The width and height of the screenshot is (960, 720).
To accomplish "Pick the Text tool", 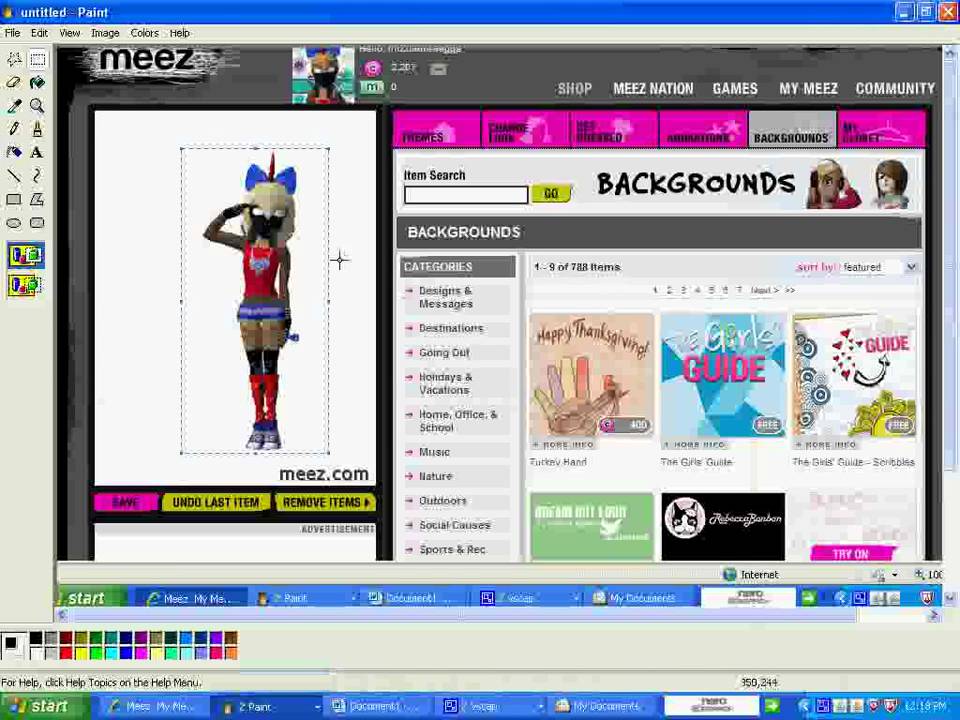I will pos(37,152).
